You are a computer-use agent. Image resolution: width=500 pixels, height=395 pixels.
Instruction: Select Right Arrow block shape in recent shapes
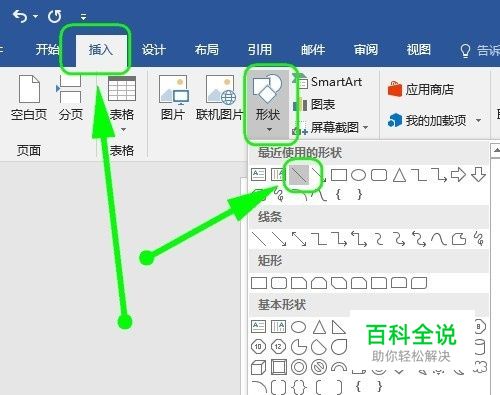458,175
